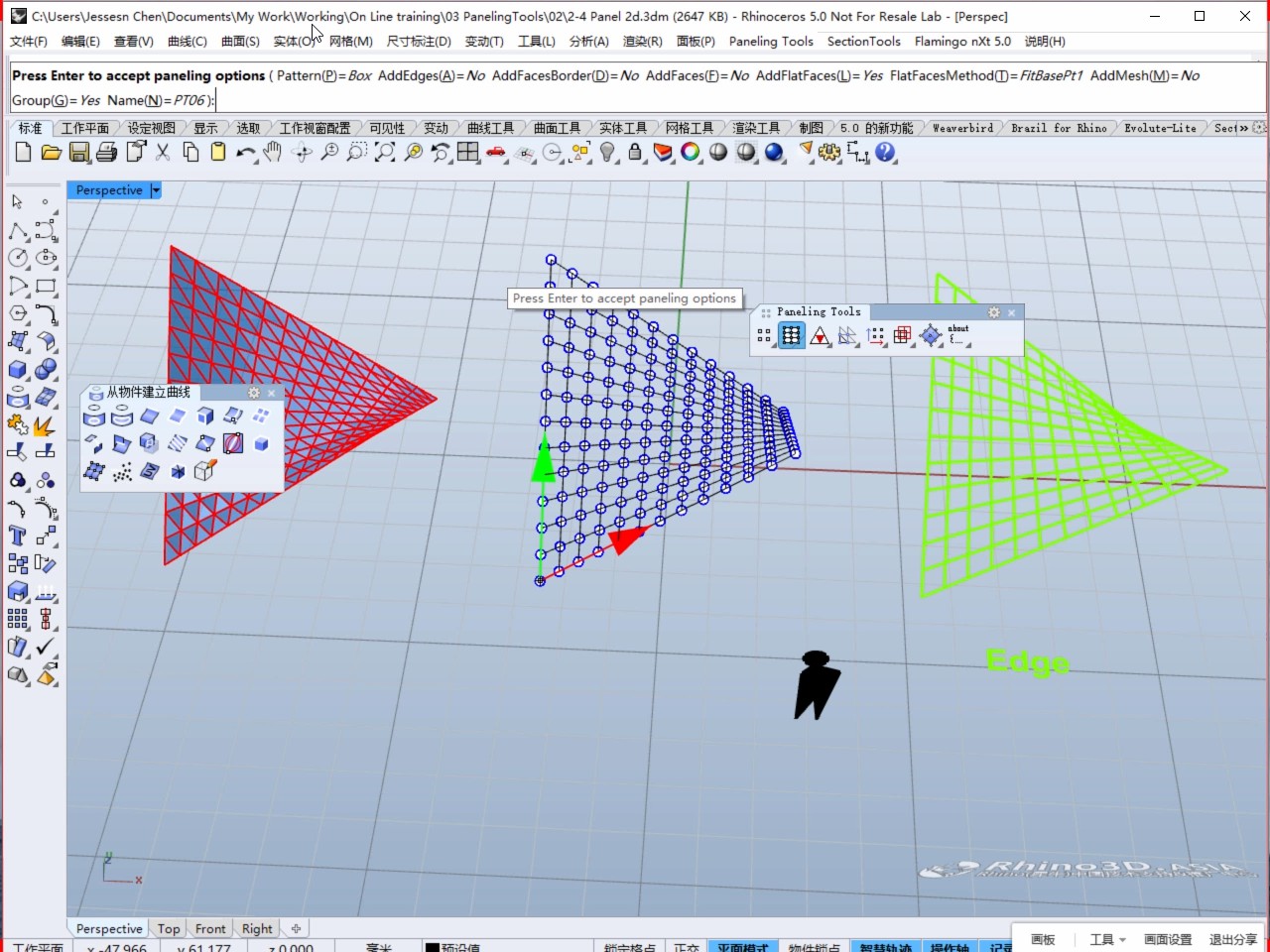Open the Paneling Tools menu

pyautogui.click(x=771, y=42)
